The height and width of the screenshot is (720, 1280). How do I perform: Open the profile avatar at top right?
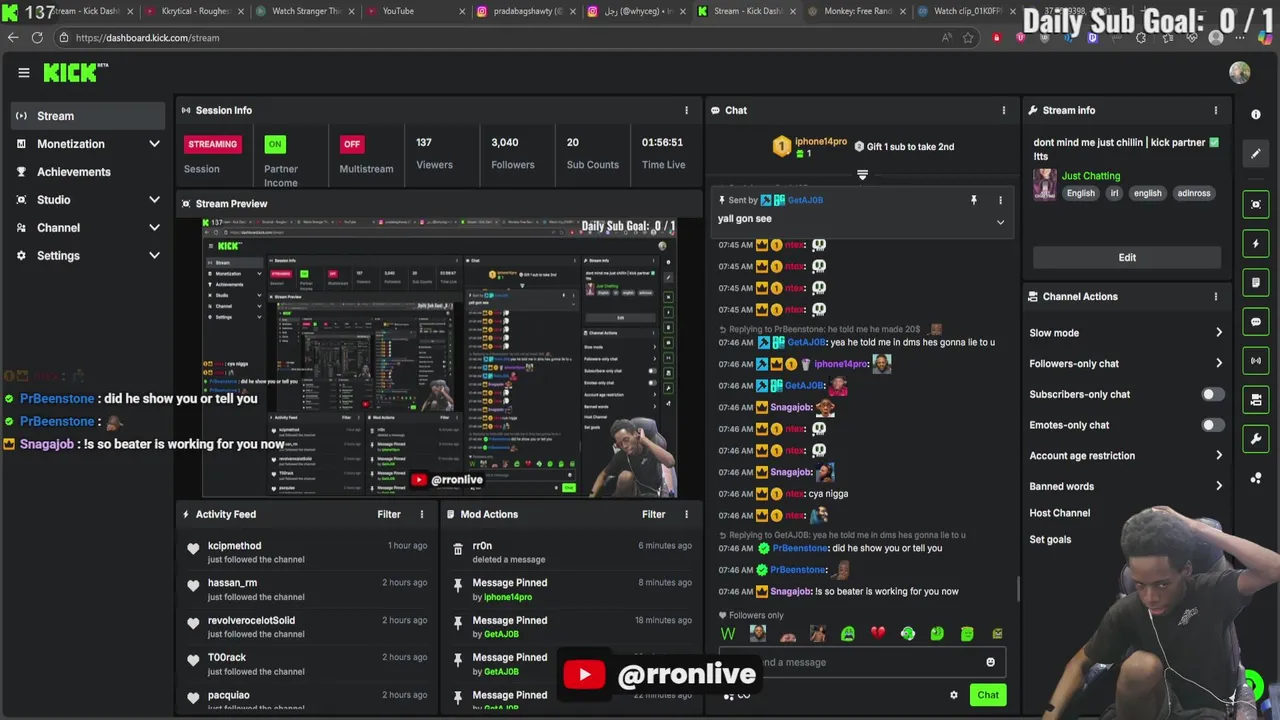[1240, 72]
